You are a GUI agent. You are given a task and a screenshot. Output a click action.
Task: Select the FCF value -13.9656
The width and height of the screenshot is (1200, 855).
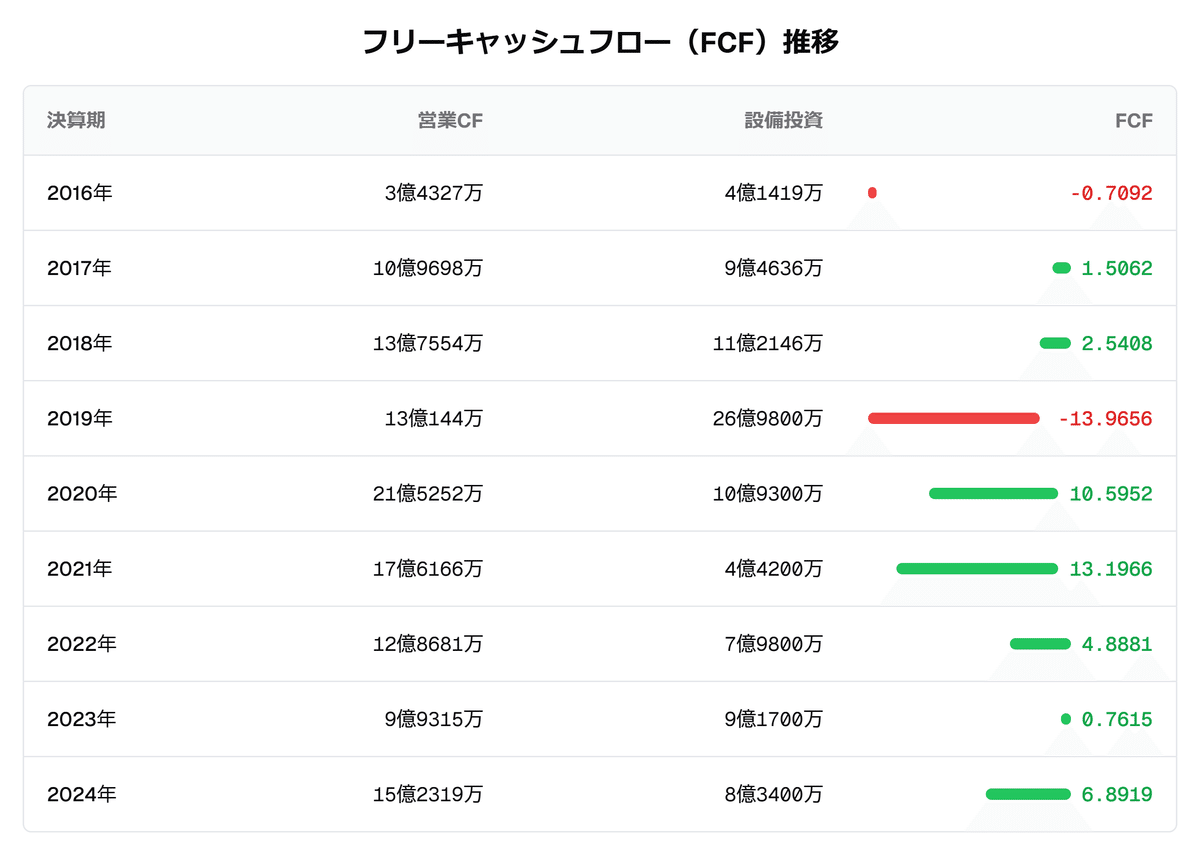(1105, 419)
